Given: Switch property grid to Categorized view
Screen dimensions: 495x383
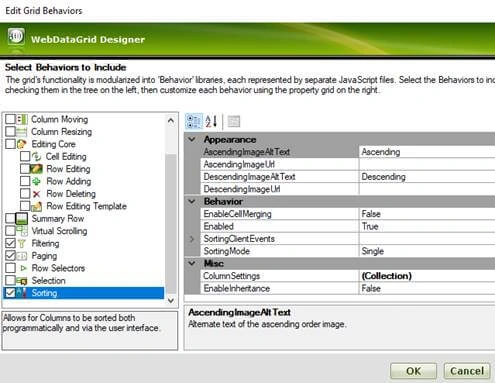Looking at the screenshot, I should [194, 121].
